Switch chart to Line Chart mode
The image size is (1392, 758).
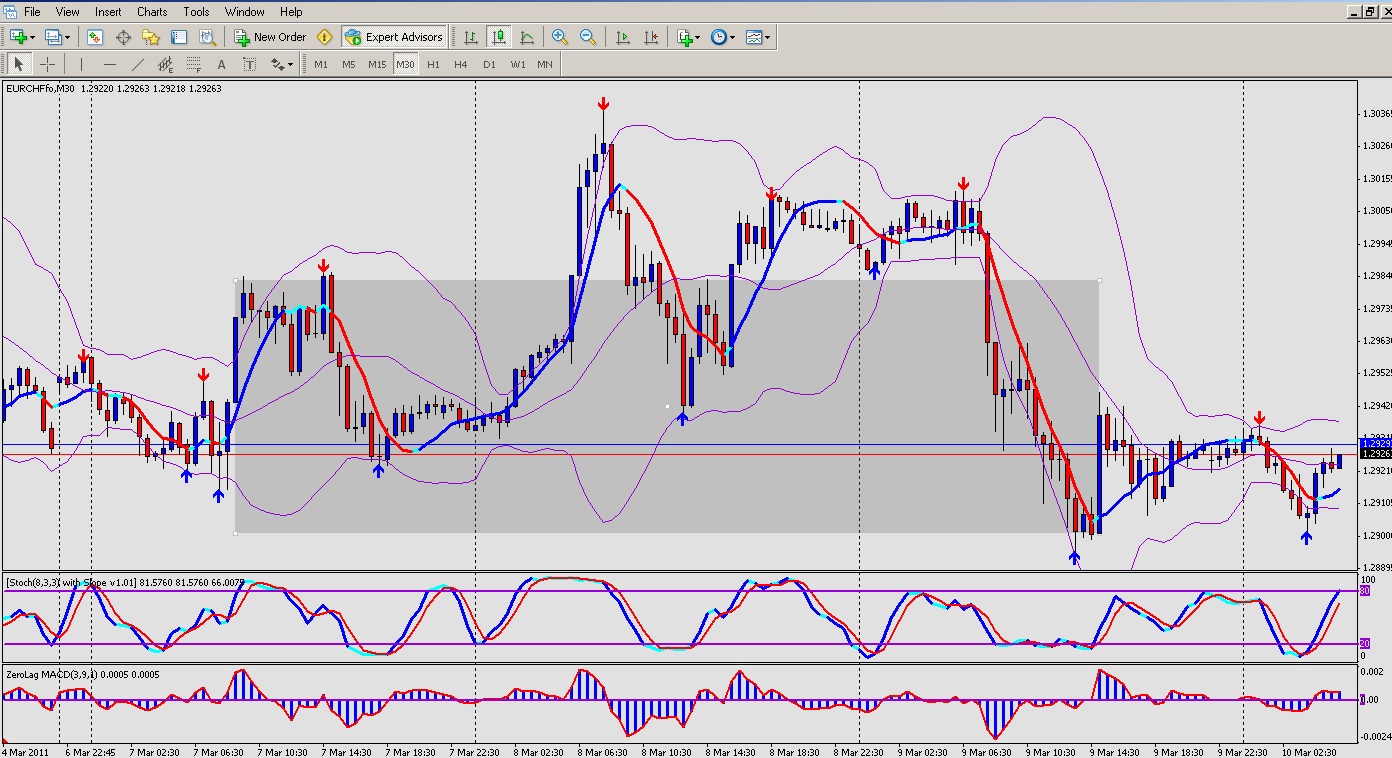tap(526, 37)
